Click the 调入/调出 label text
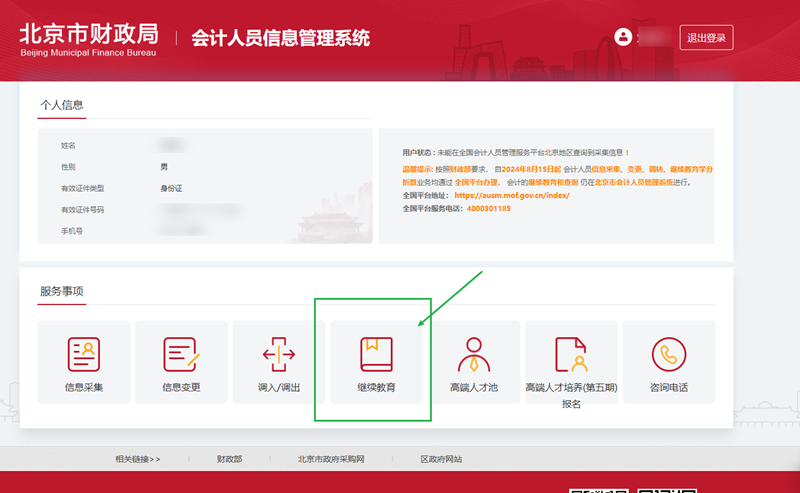This screenshot has height=493, width=800. (x=279, y=387)
